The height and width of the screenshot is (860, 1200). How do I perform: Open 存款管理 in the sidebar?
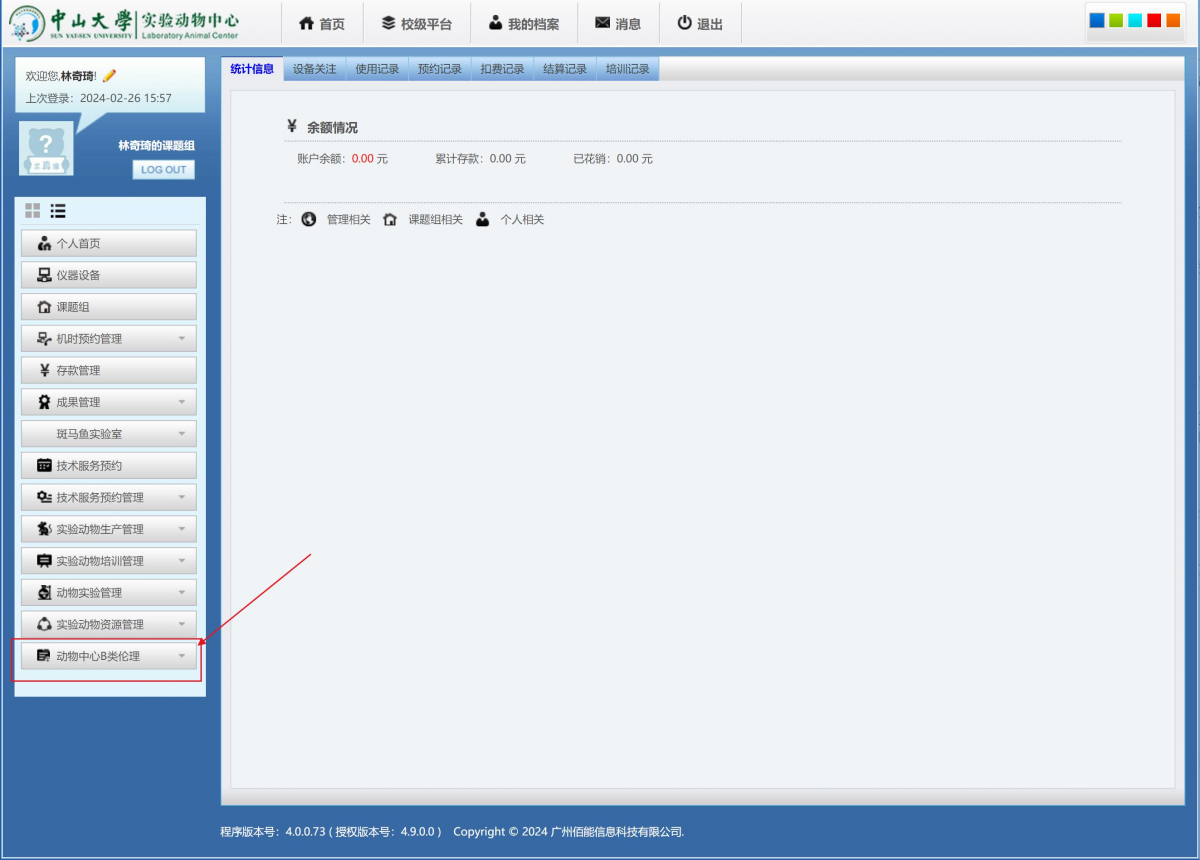[108, 371]
